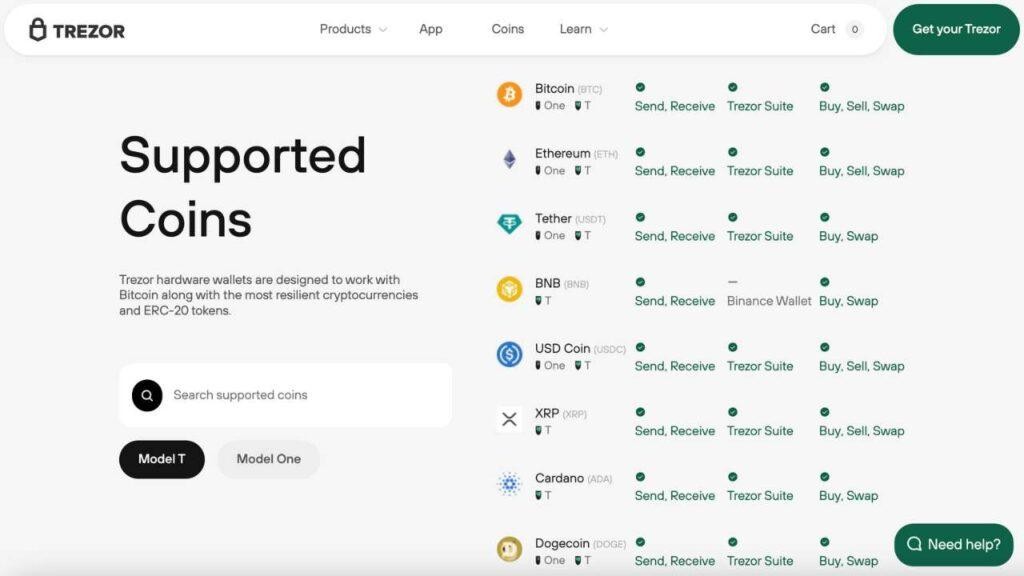Open the Tether coin name link
Viewport: 1024px width, 576px height.
click(553, 218)
